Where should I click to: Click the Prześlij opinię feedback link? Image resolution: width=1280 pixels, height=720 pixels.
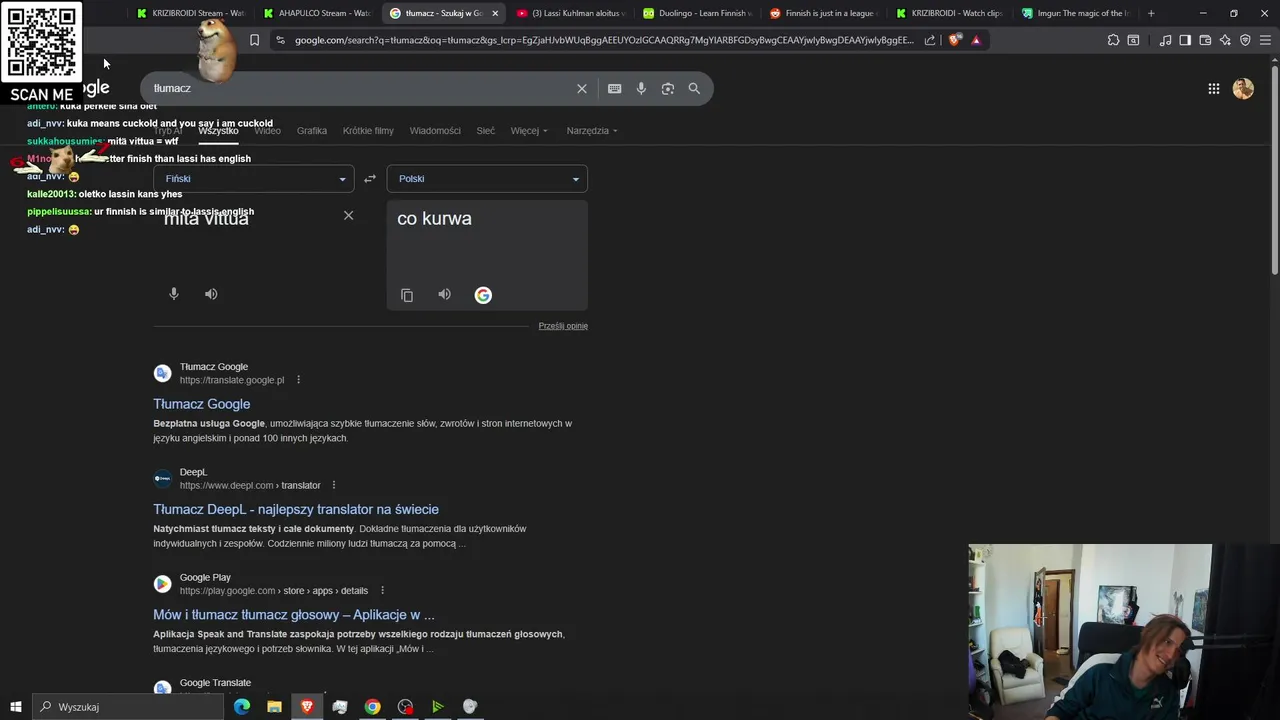[563, 326]
